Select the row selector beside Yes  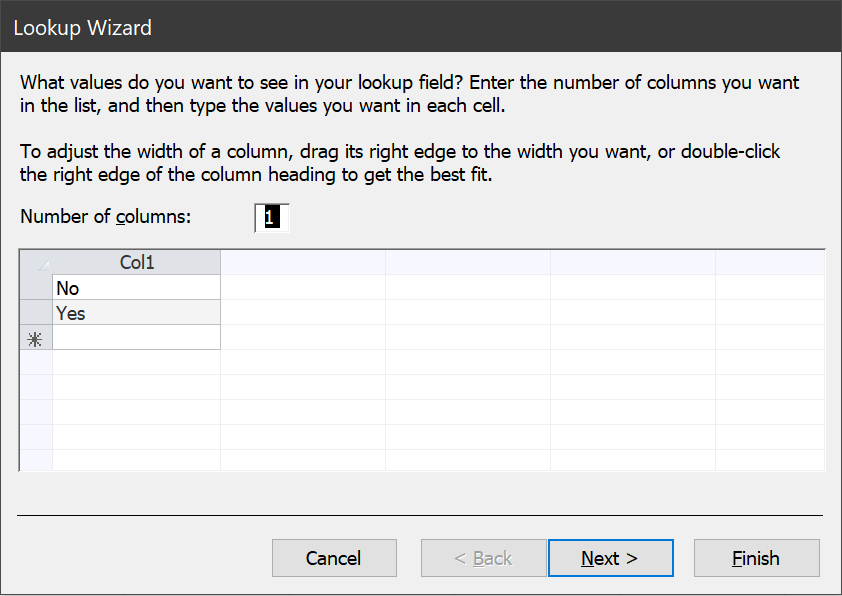[x=35, y=312]
